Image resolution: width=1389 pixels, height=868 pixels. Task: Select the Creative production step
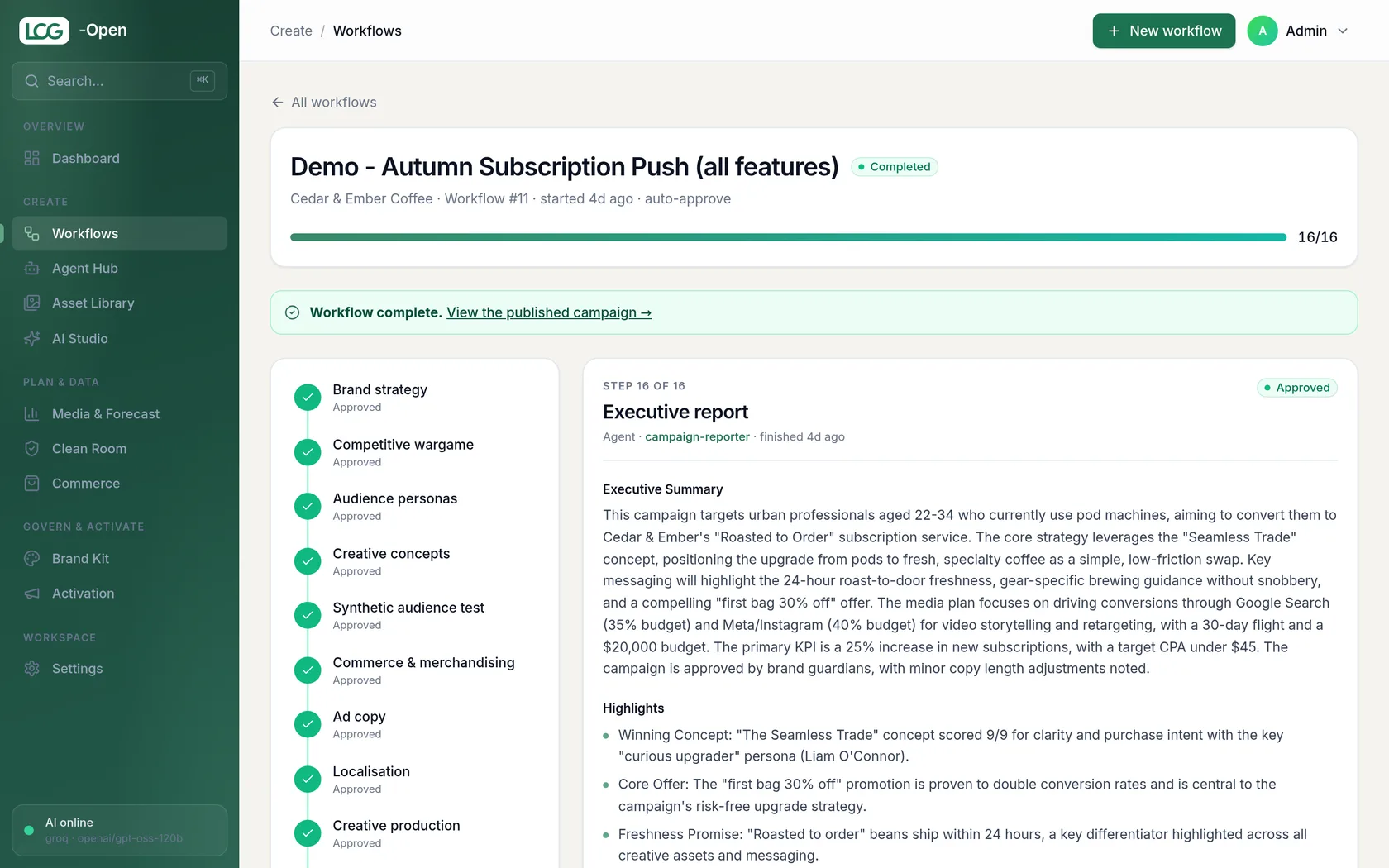pos(414,833)
